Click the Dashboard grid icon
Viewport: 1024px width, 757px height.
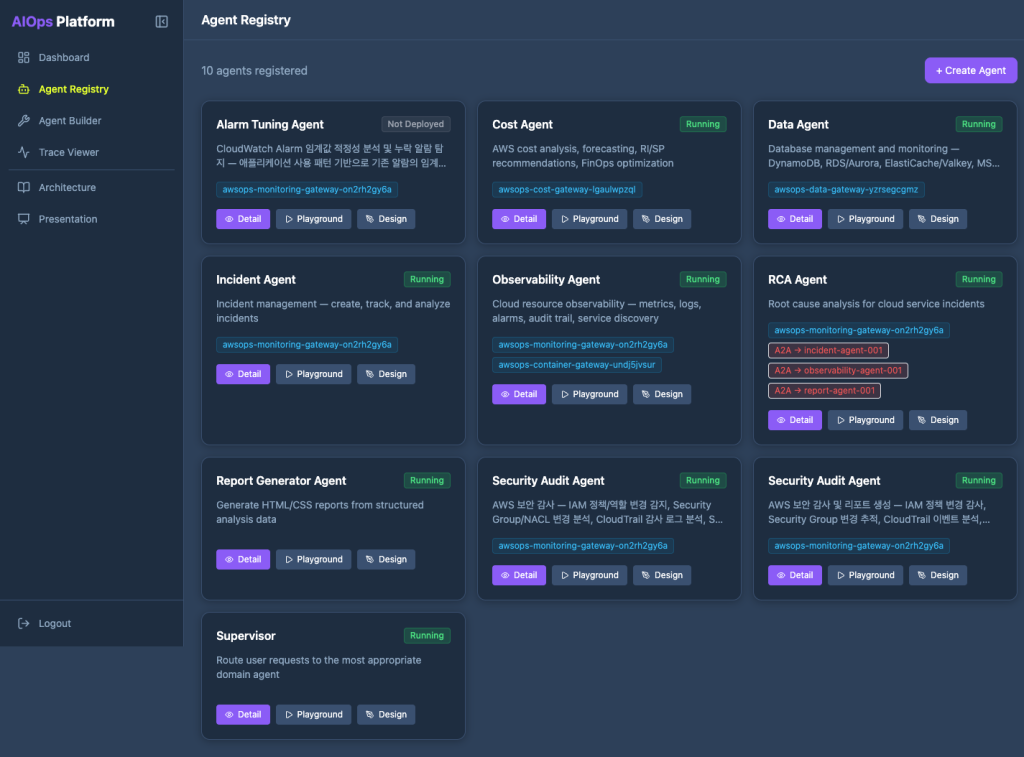tap(24, 57)
